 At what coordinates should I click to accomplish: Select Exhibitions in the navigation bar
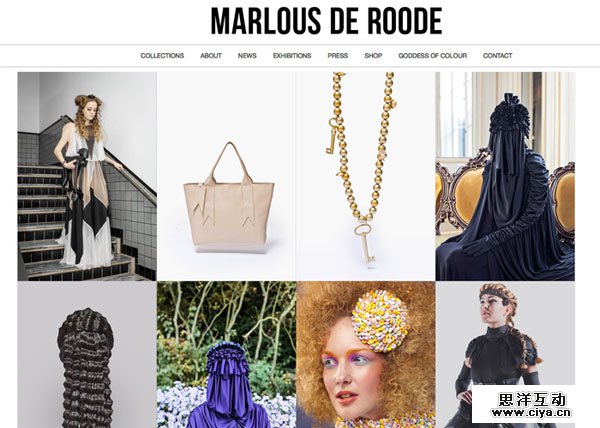[x=292, y=56]
